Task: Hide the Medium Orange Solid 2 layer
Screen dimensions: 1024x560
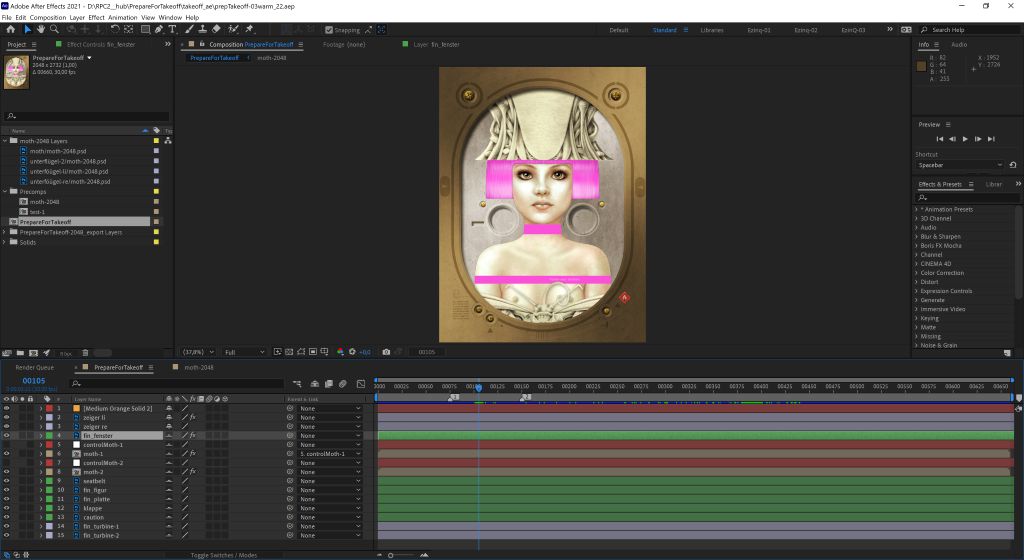Action: 7,409
